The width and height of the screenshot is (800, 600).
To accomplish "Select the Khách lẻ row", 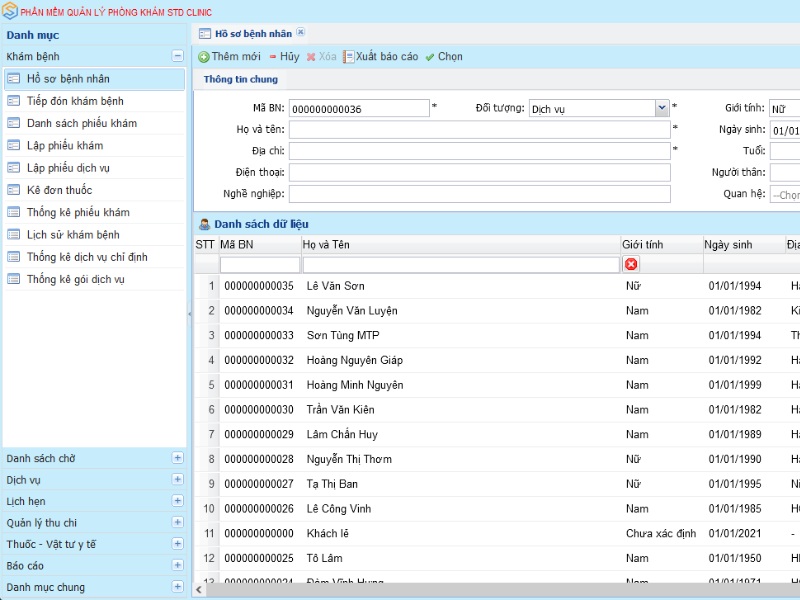I will 497,534.
